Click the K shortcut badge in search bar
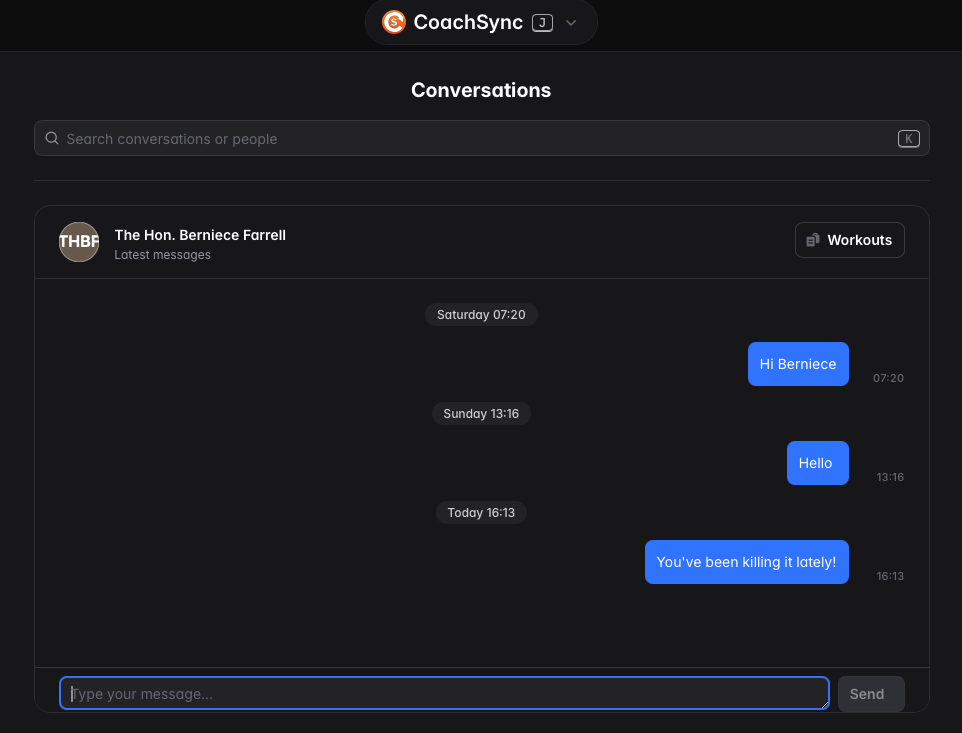Image resolution: width=962 pixels, height=733 pixels. point(908,138)
